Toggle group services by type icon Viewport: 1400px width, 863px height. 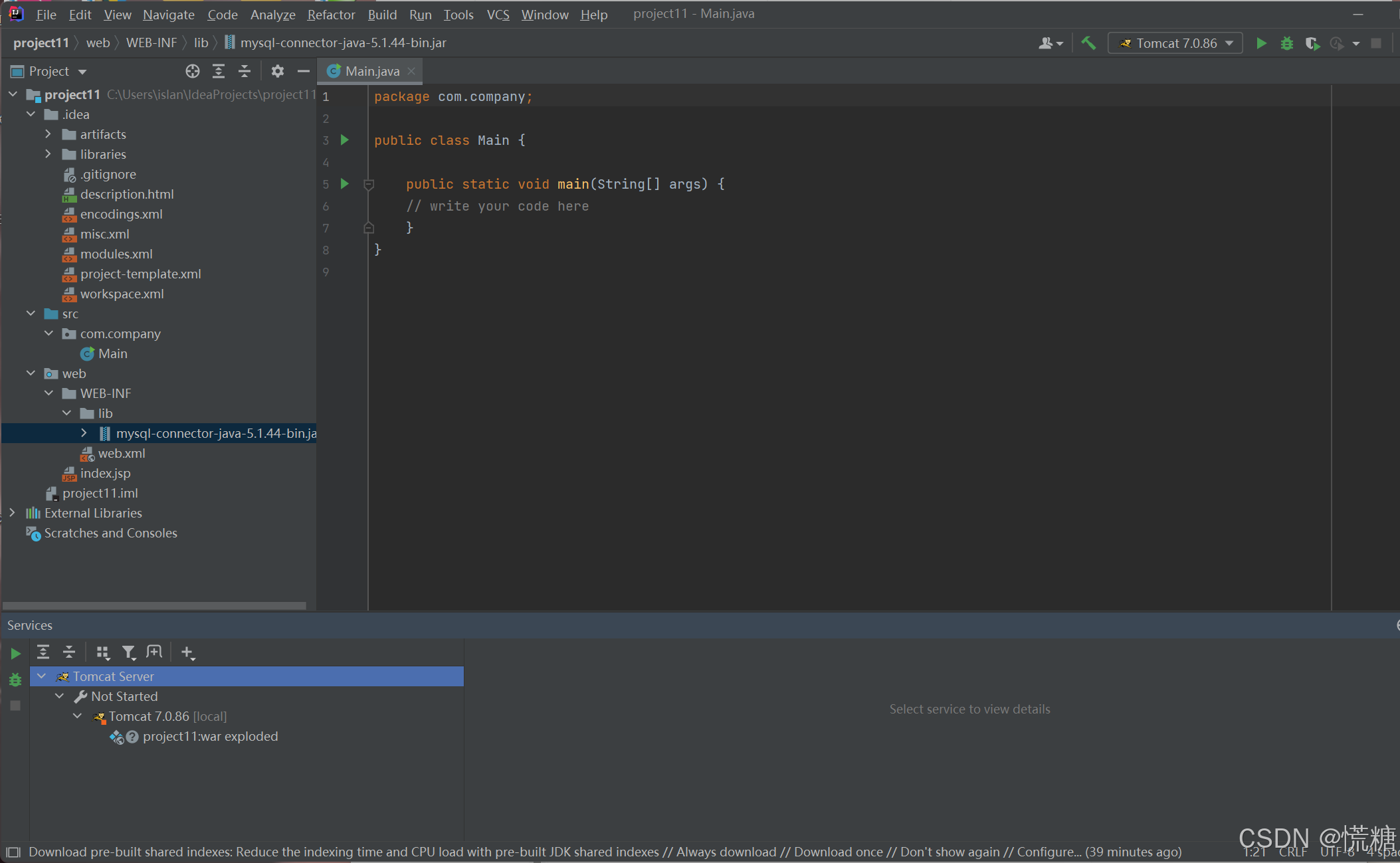[103, 651]
